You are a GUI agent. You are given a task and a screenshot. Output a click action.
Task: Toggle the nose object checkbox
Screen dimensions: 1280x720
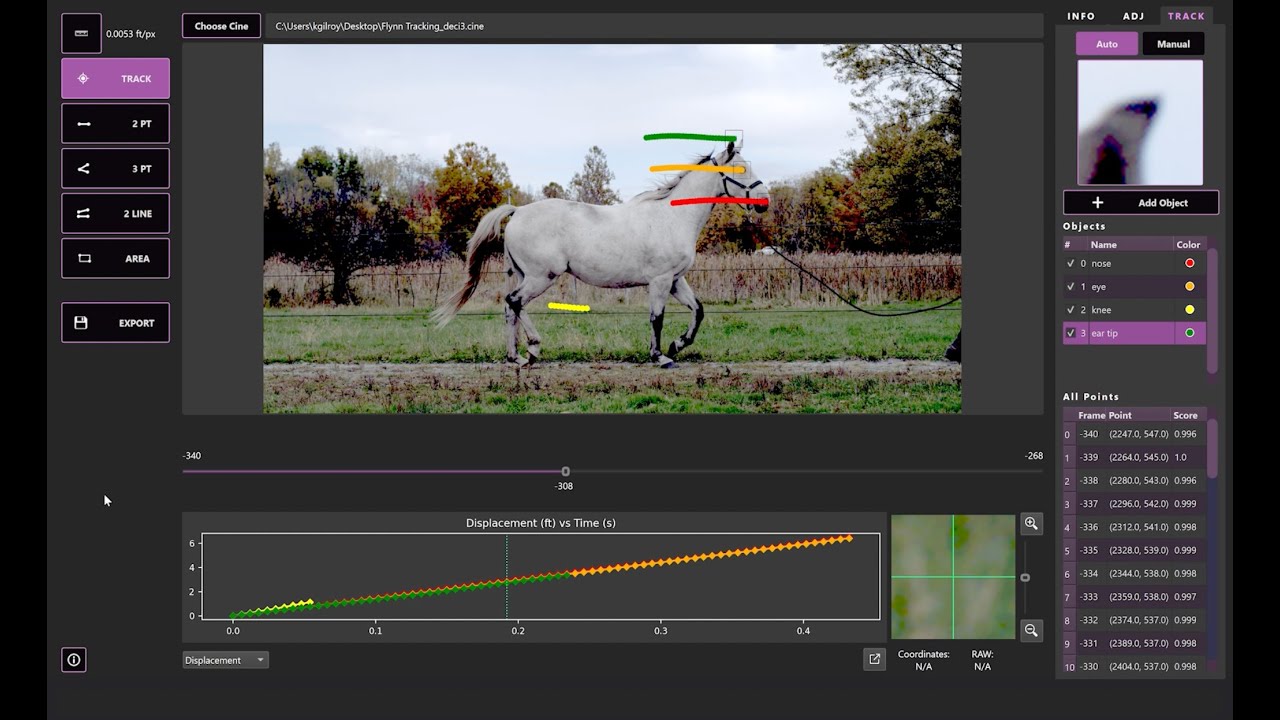(x=1070, y=263)
